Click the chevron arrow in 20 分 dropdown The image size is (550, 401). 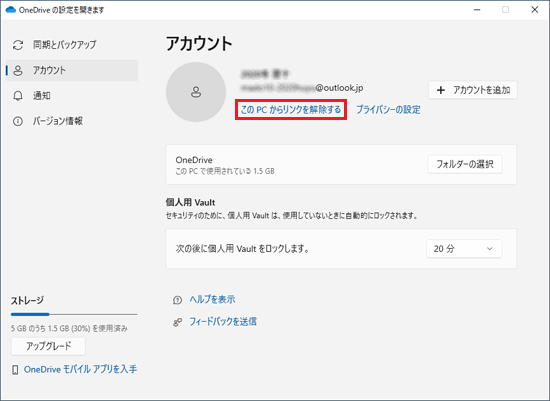pyautogui.click(x=490, y=249)
